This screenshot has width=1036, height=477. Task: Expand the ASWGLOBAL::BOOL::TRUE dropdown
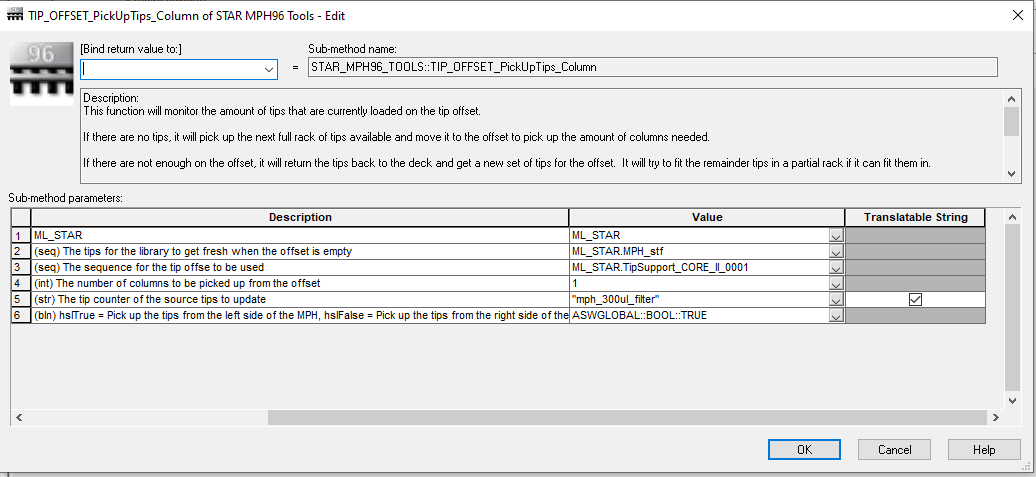click(x=836, y=315)
